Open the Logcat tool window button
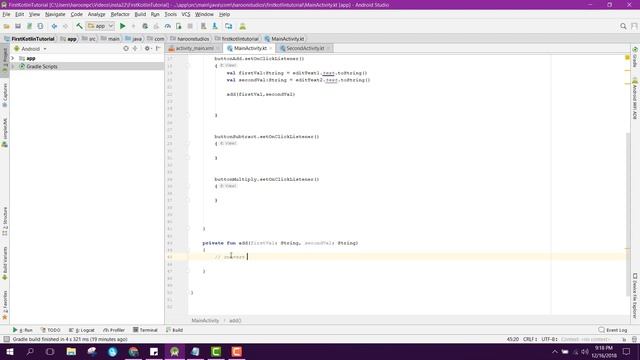 82,330
